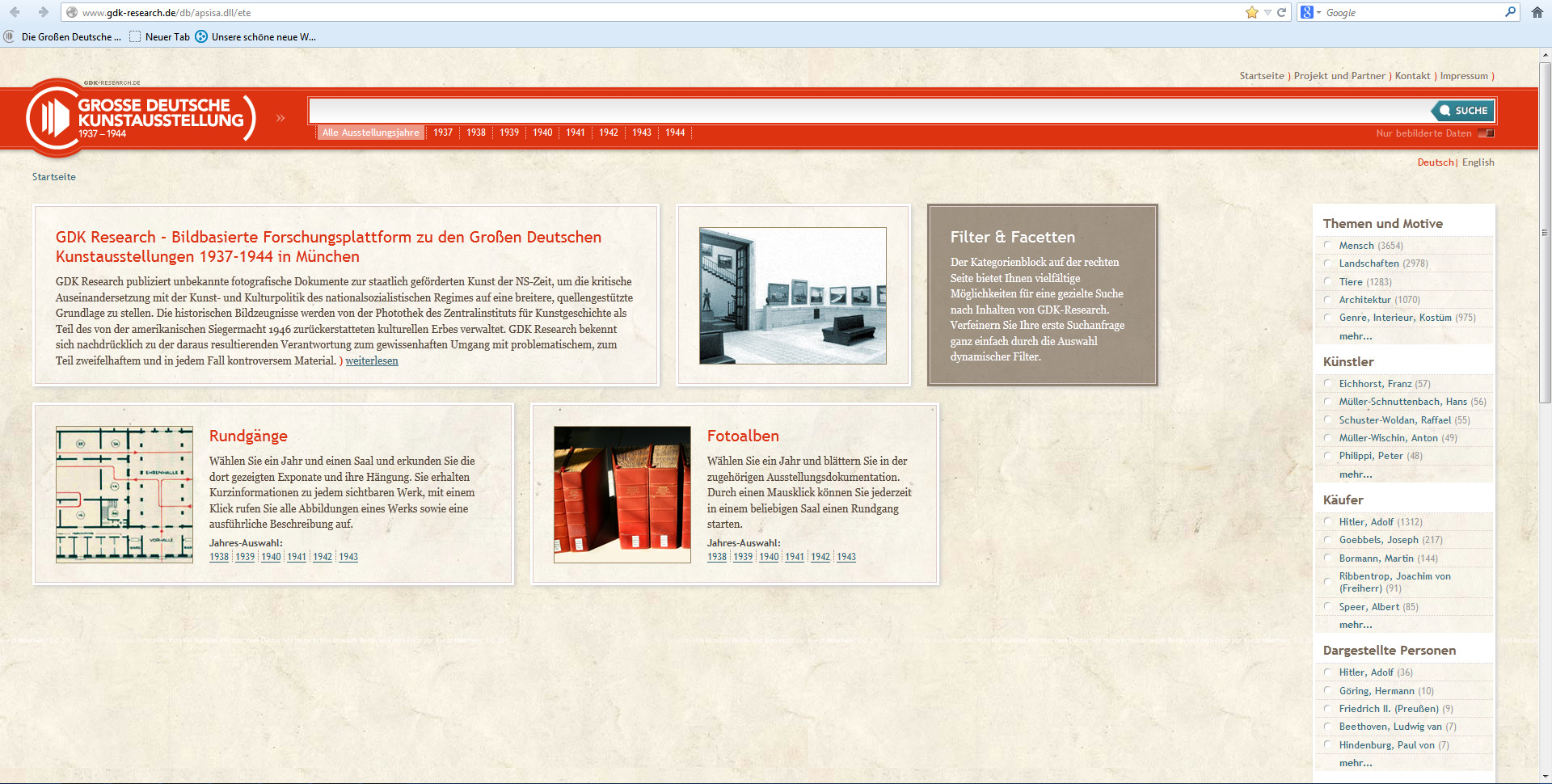Click the bookmark star icon
The width and height of the screenshot is (1552, 784).
pyautogui.click(x=1251, y=12)
